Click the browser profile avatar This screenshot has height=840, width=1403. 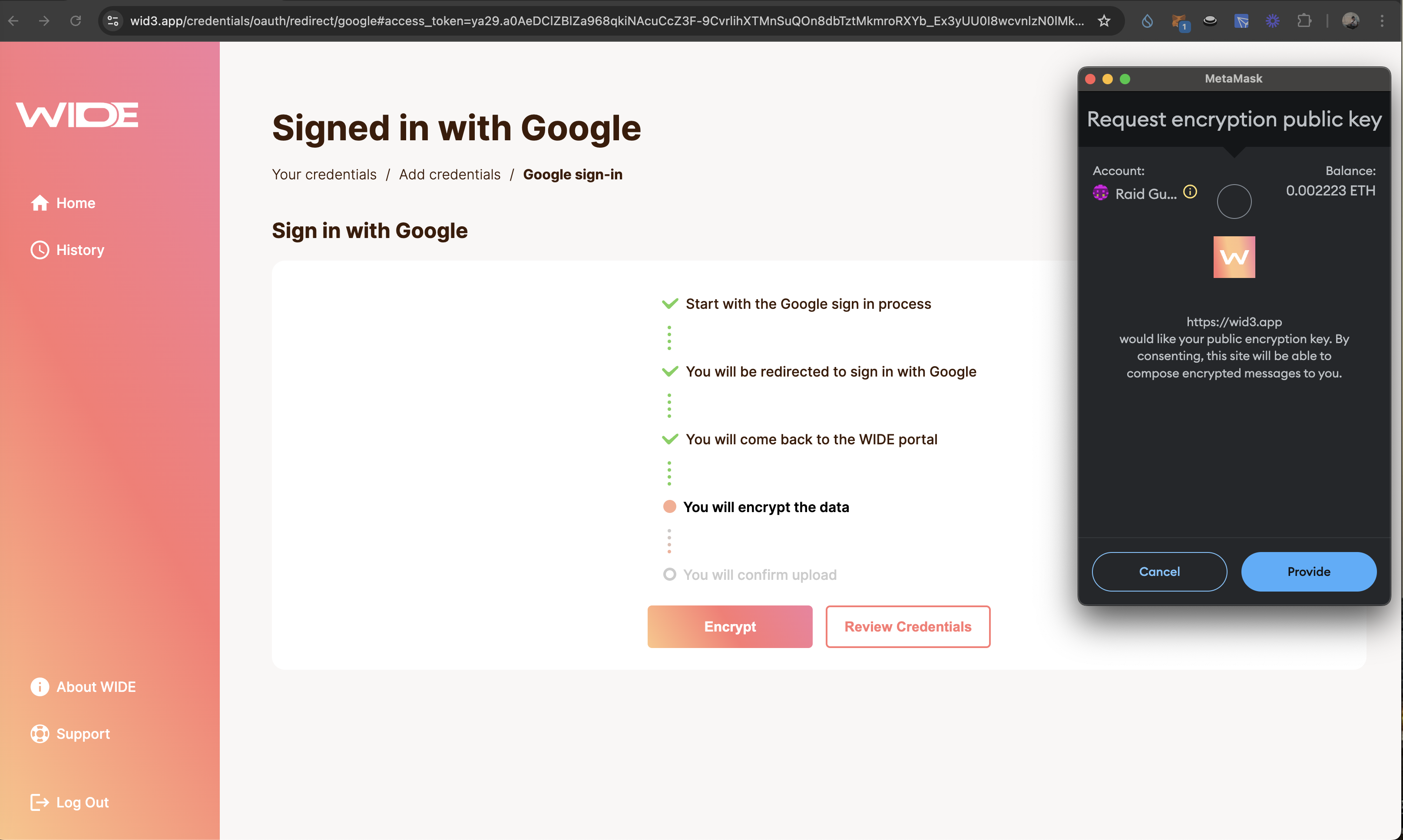1350,21
